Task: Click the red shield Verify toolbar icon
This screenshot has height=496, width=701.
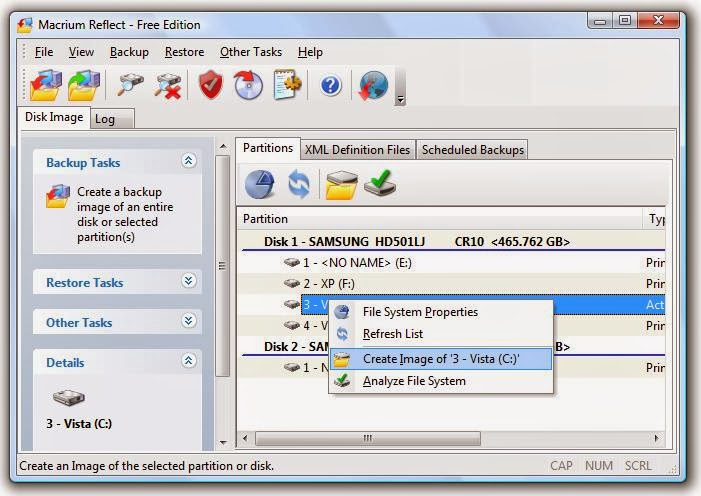Action: tap(211, 85)
